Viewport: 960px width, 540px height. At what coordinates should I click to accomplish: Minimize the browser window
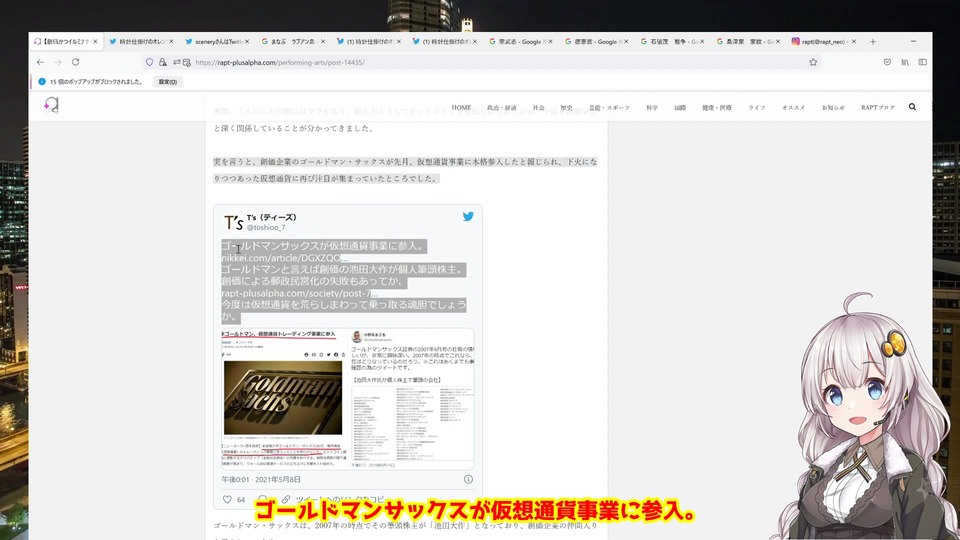tap(913, 42)
